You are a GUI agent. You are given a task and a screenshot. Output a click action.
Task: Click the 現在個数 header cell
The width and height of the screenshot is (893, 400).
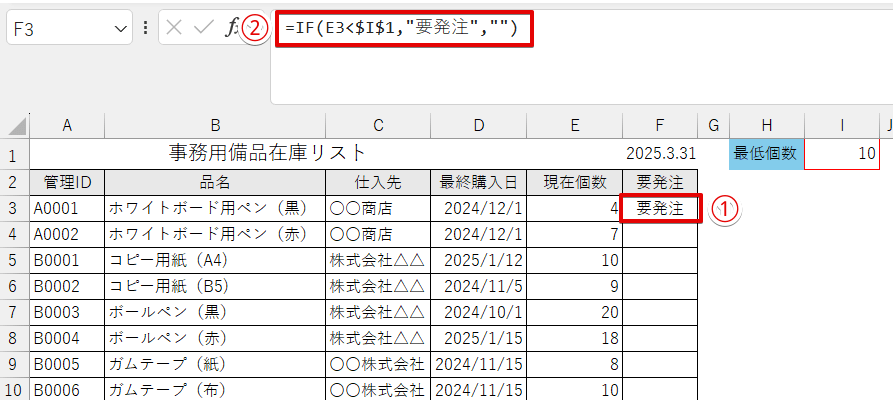tap(575, 182)
